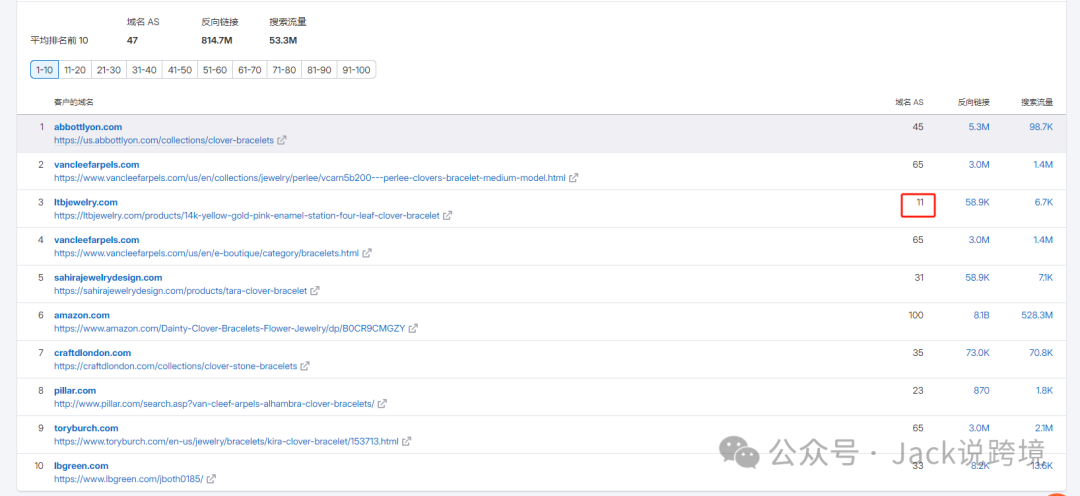
Task: Open external link icon for toryburch.com URL
Action: [x=406, y=442]
